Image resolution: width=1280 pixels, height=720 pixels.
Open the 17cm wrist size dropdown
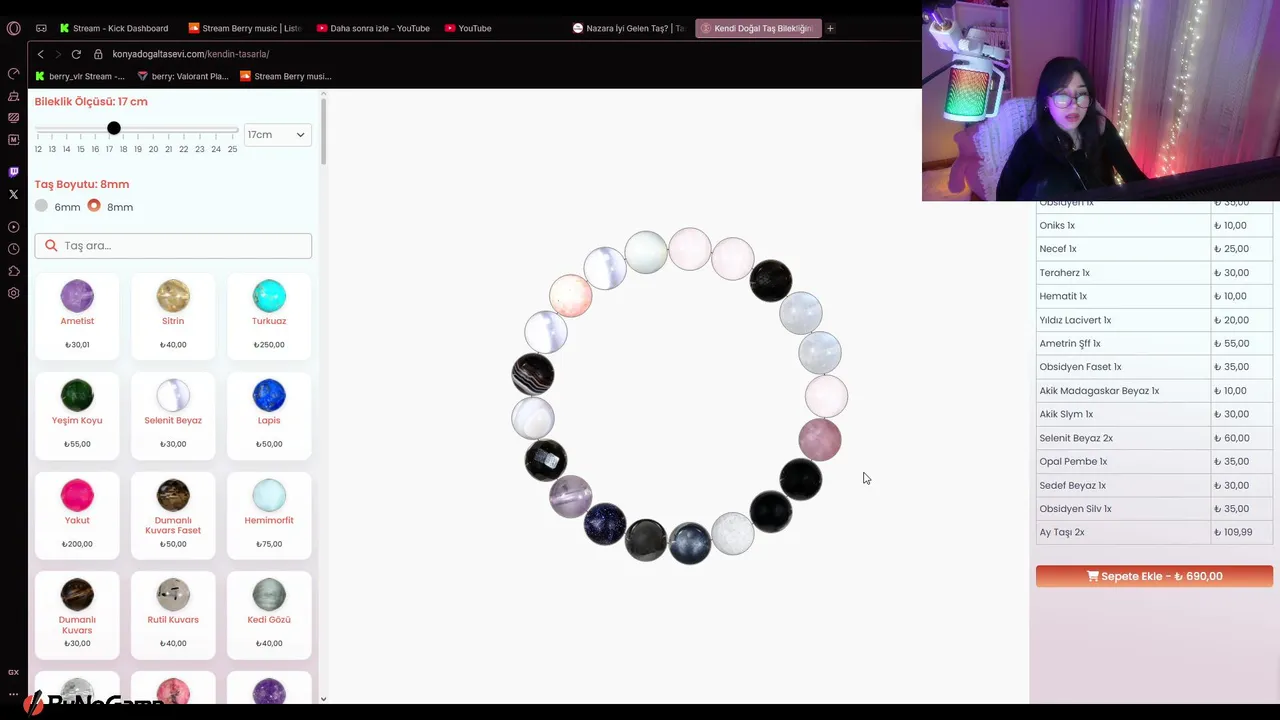click(277, 134)
